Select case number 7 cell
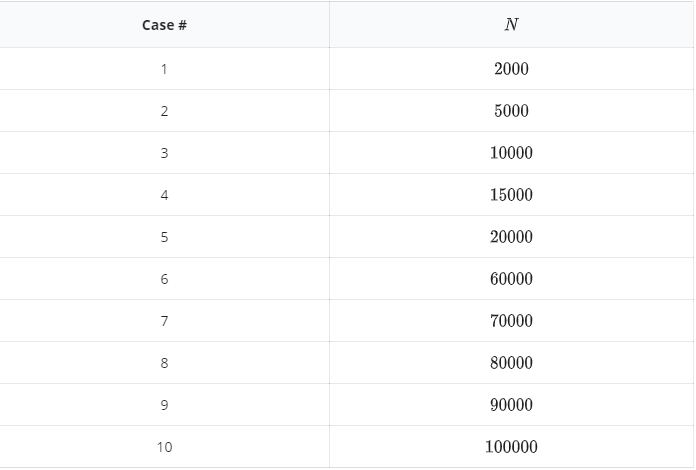This screenshot has width=696, height=470. pos(164,321)
